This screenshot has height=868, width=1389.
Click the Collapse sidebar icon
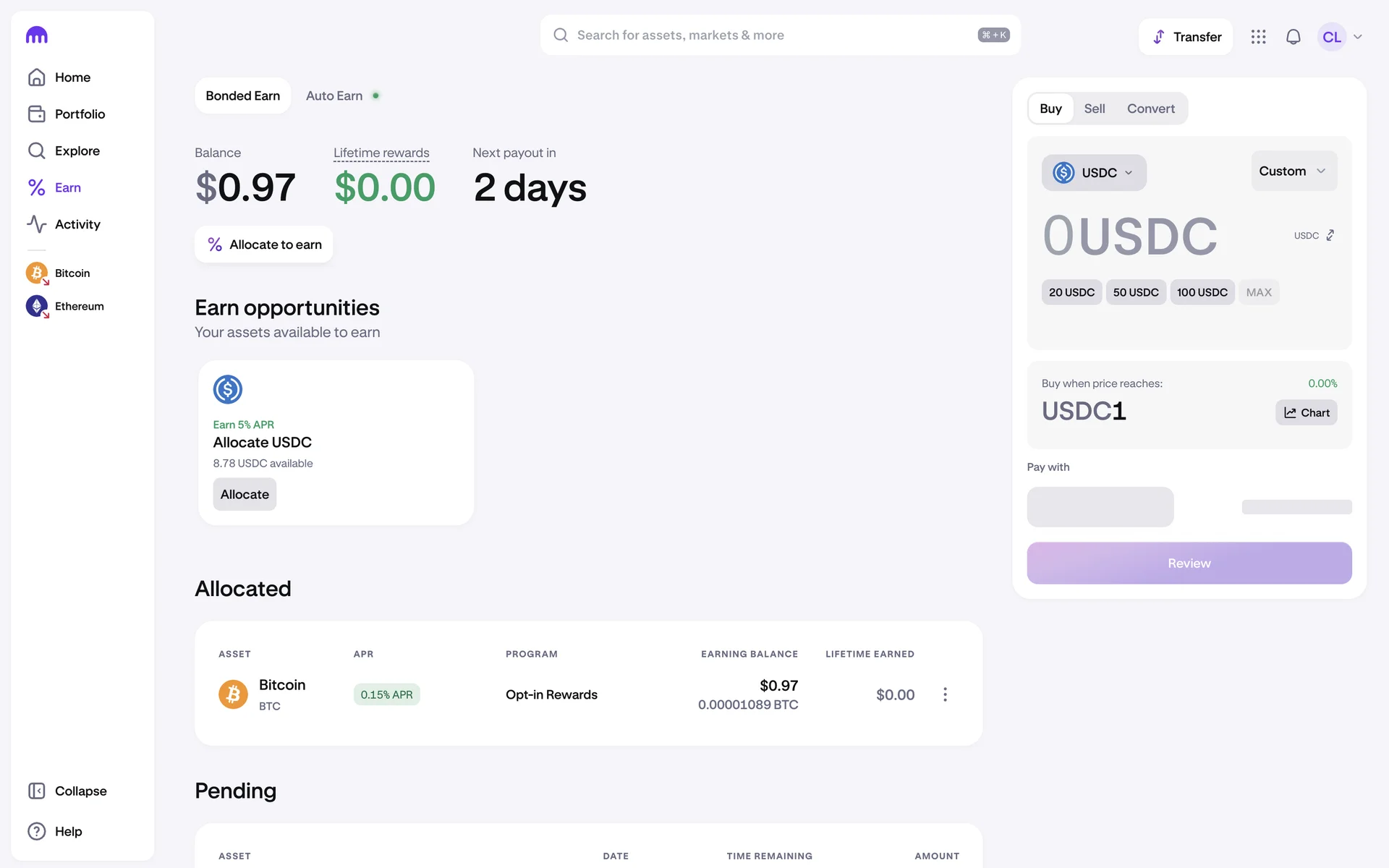click(37, 791)
